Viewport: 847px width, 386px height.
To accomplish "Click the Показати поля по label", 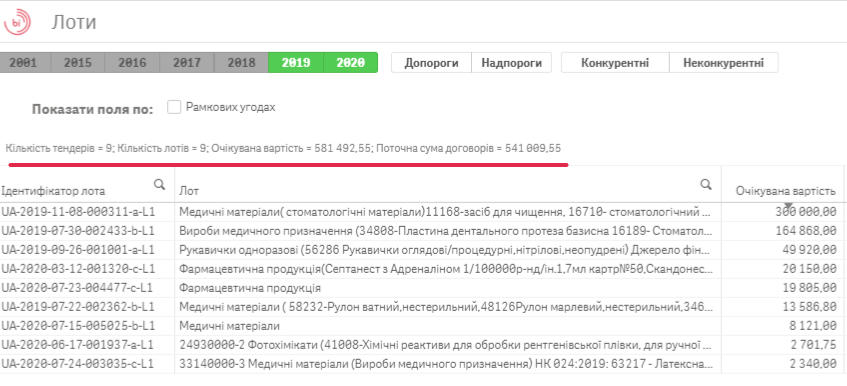I will pos(92,109).
